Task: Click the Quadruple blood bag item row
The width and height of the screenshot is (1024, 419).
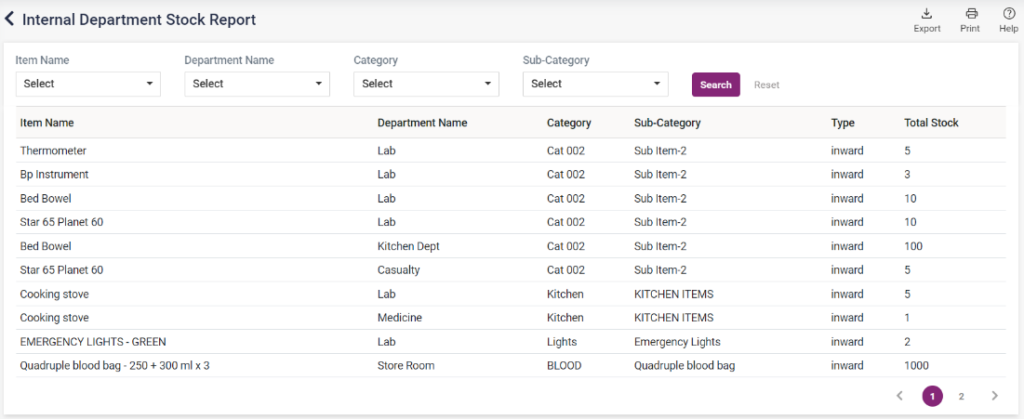Action: click(x=114, y=366)
